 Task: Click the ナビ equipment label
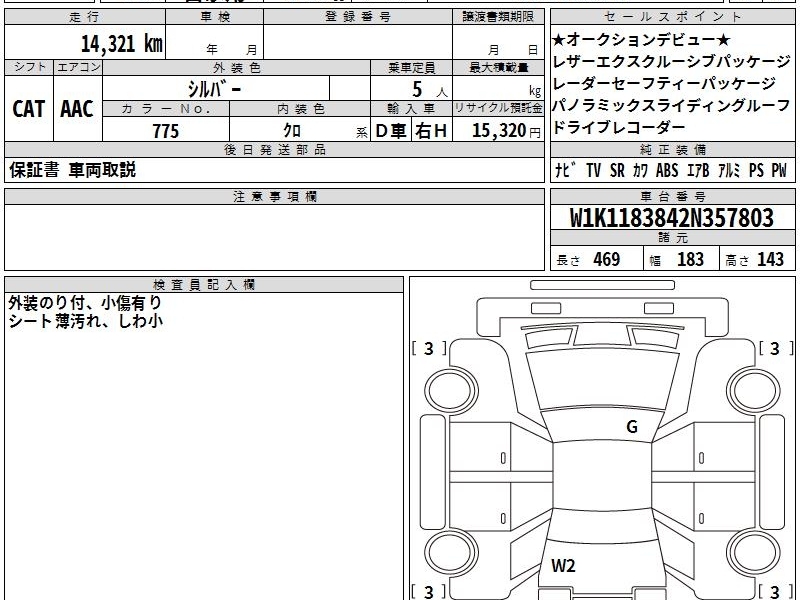click(x=565, y=170)
